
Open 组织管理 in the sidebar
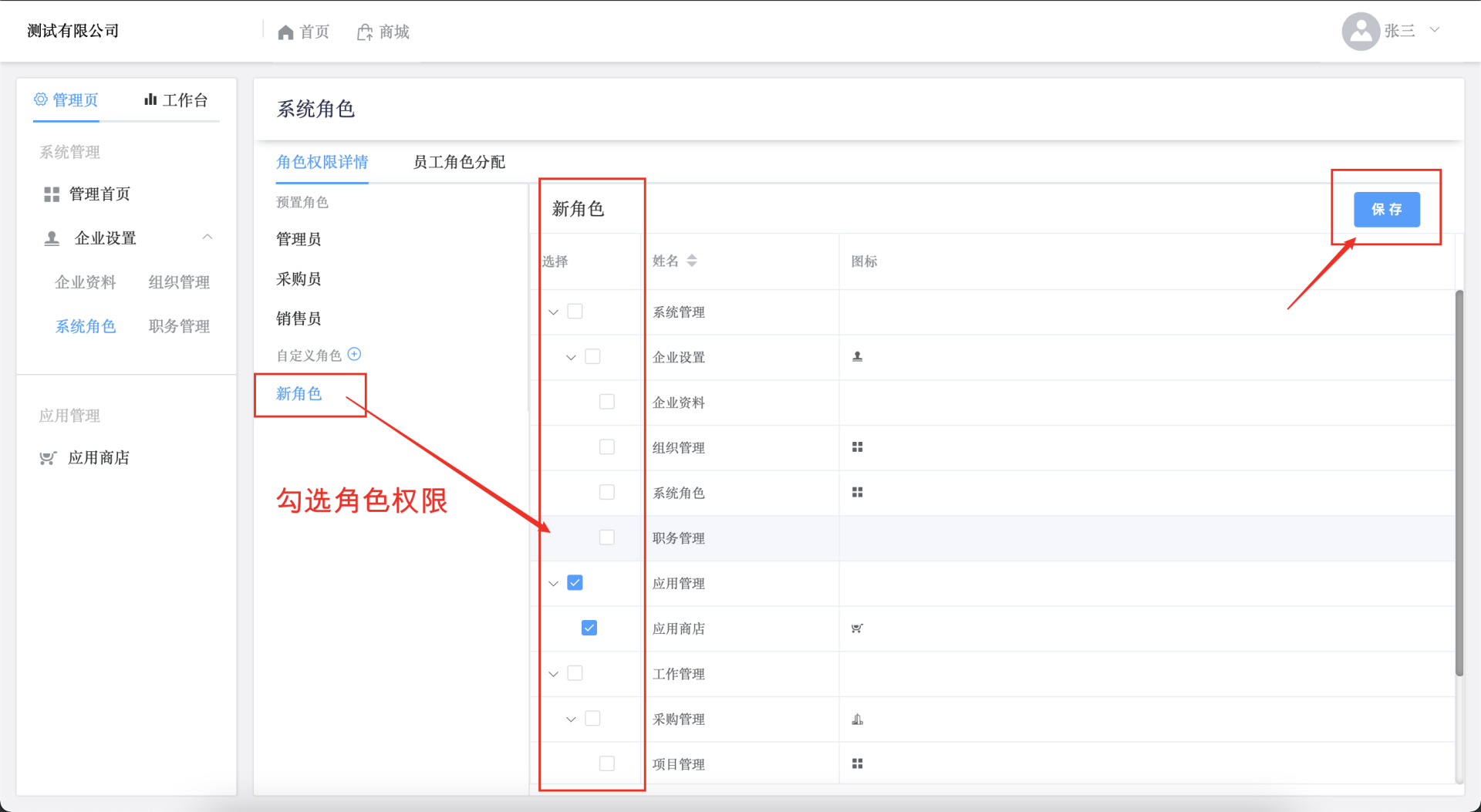tap(179, 282)
